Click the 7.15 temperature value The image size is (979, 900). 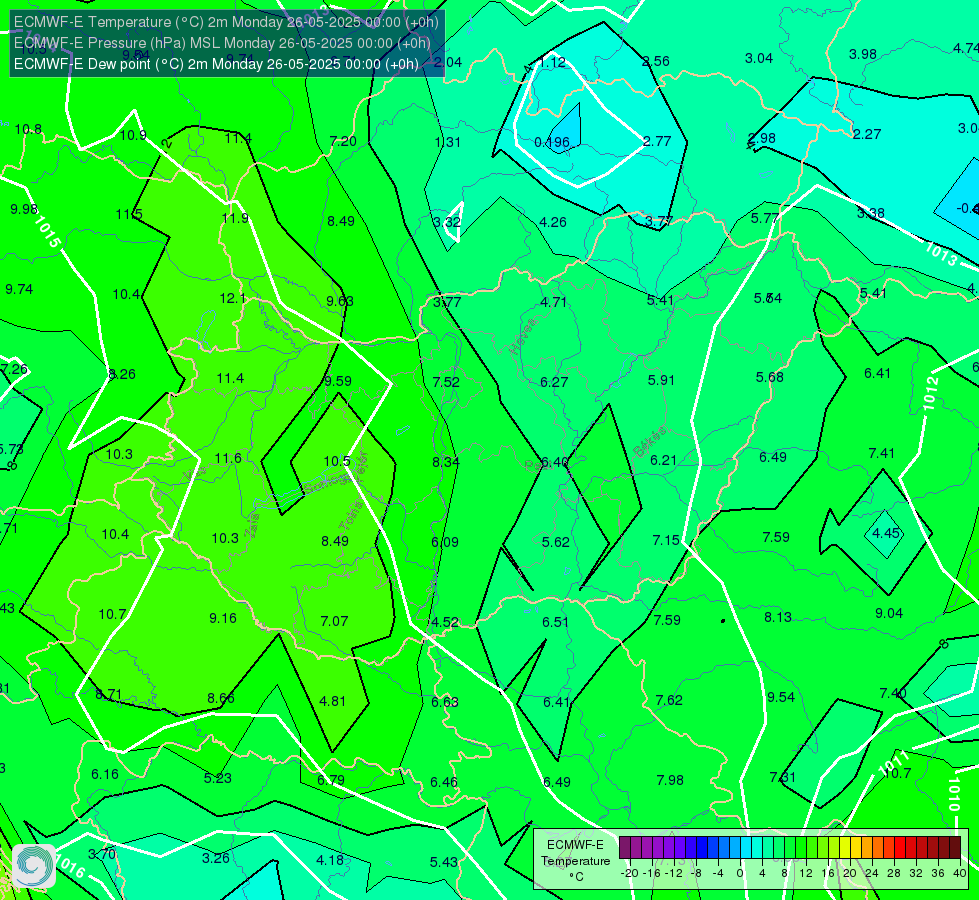pyautogui.click(x=666, y=540)
